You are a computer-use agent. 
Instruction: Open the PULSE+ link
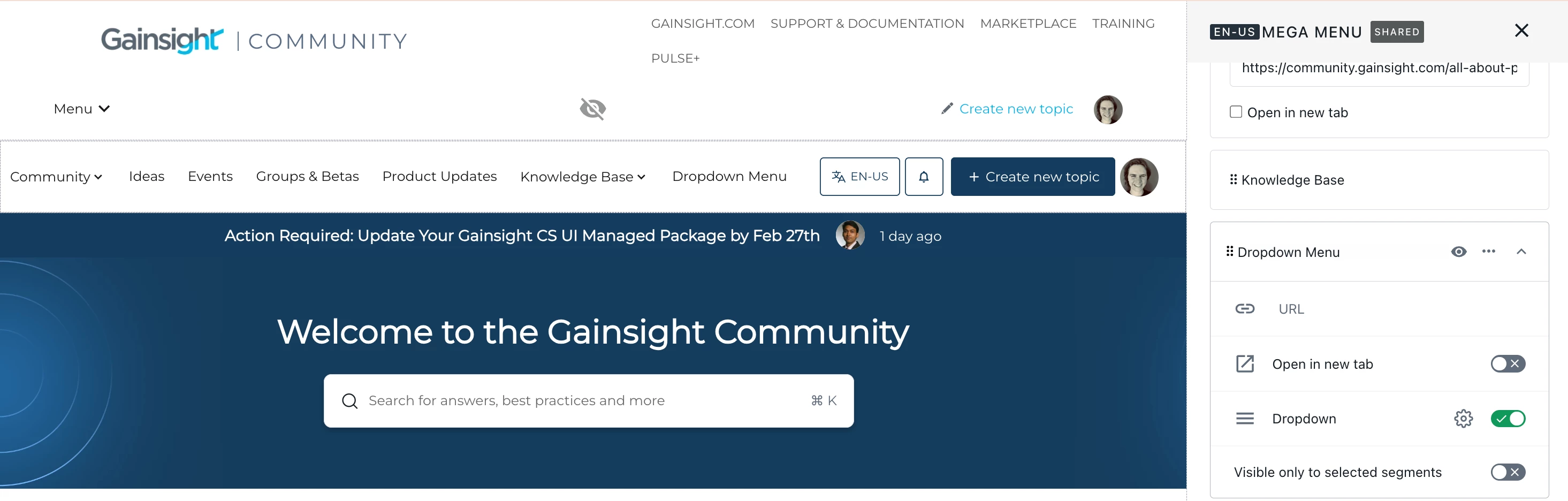click(675, 58)
